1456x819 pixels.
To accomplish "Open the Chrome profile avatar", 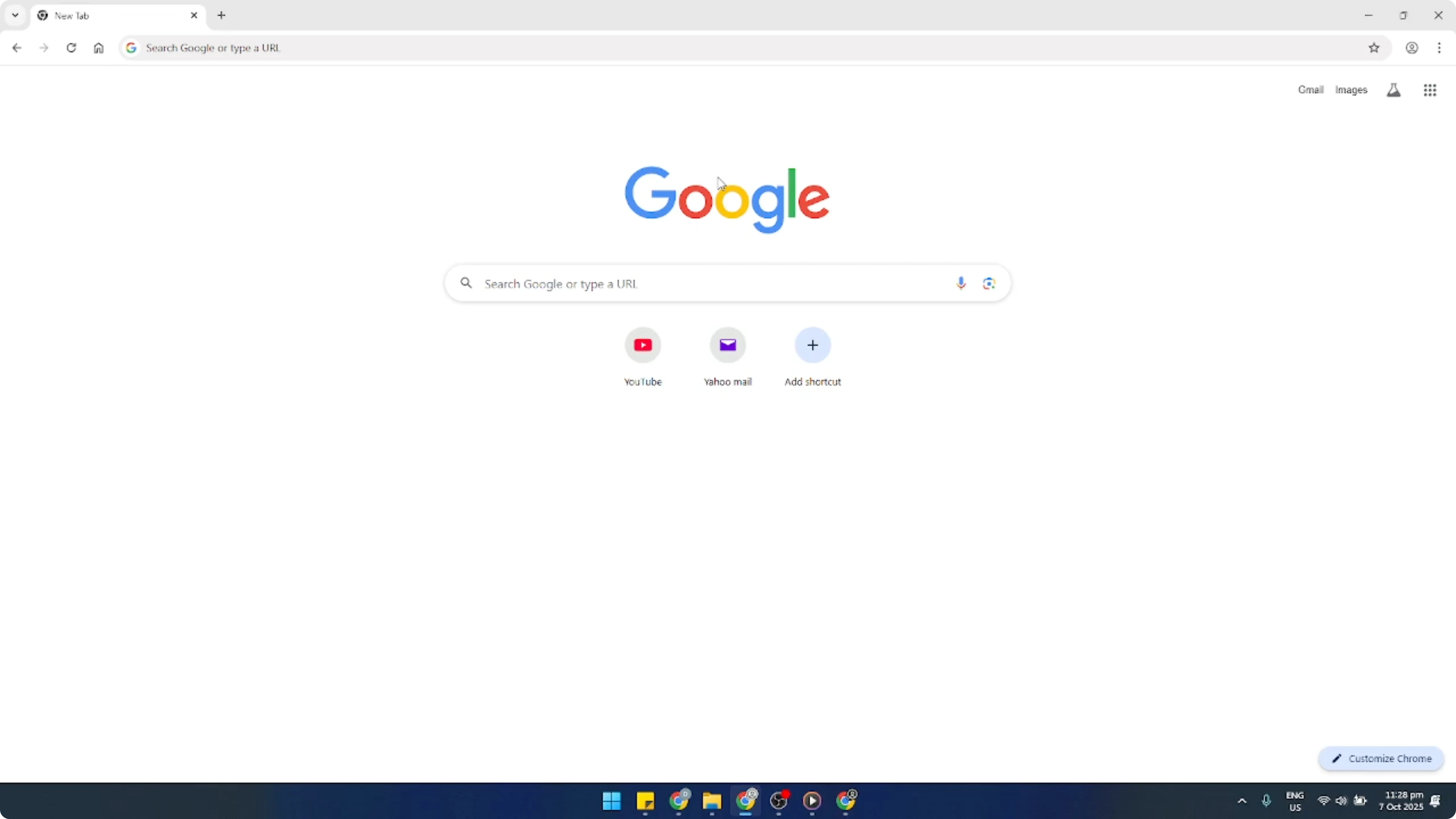I will pos(1412,48).
